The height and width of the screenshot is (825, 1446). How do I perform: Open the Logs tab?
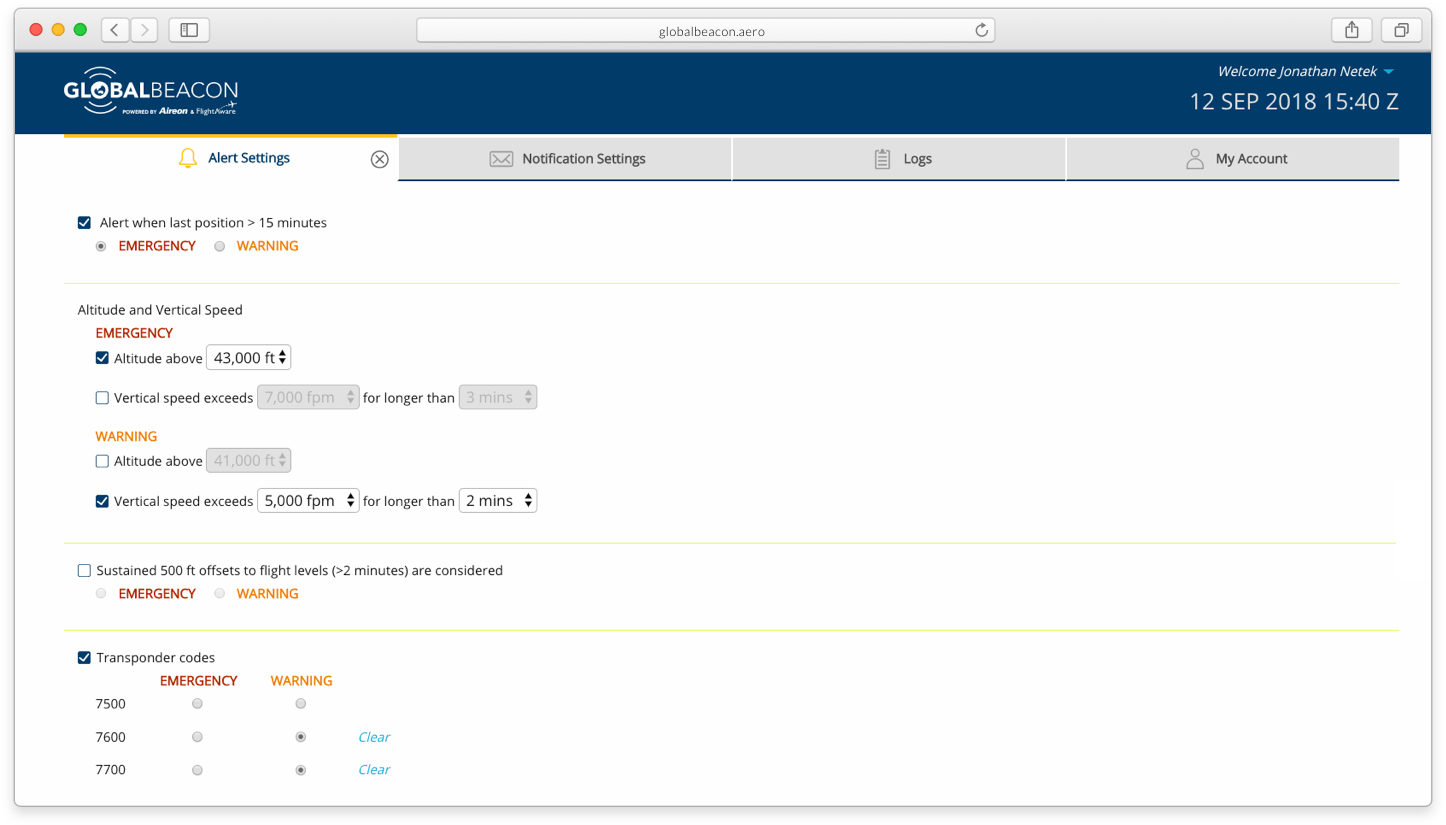pyautogui.click(x=899, y=159)
